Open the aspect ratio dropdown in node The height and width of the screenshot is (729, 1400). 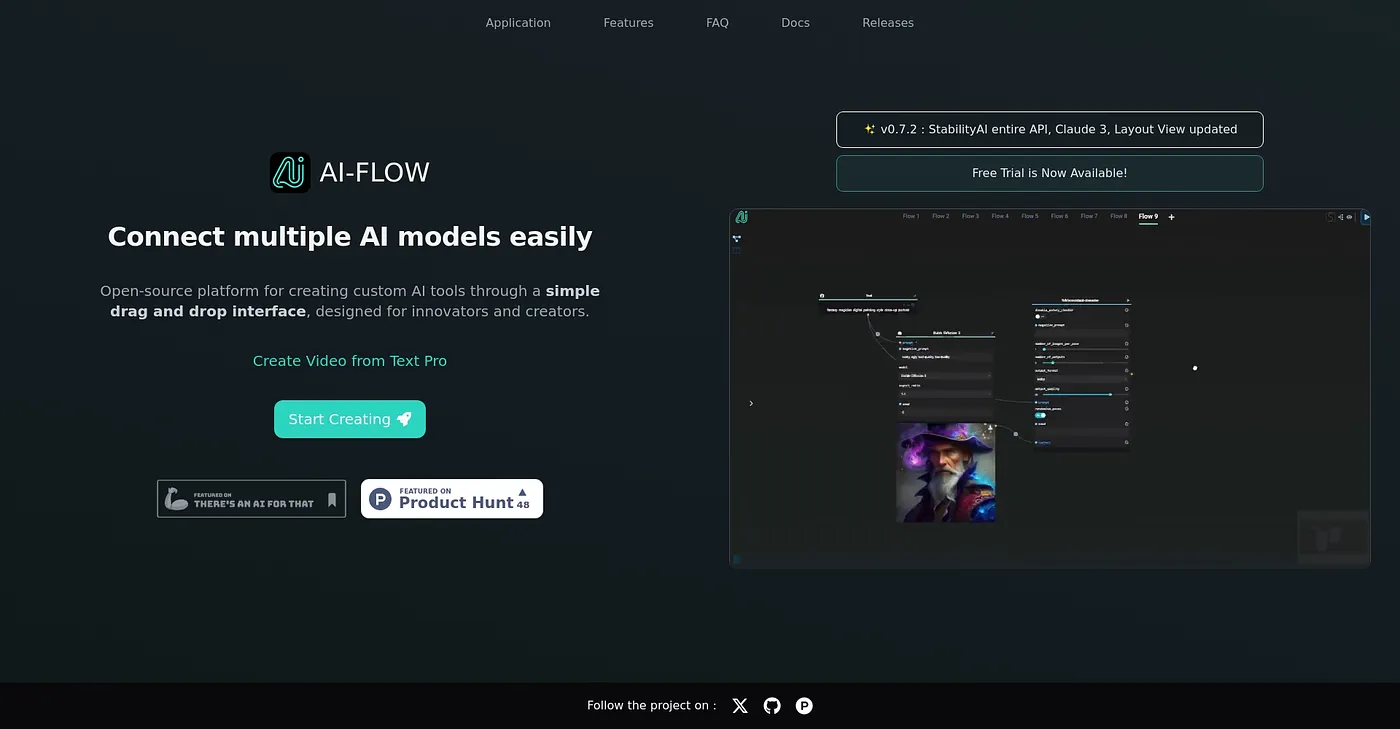tap(945, 394)
